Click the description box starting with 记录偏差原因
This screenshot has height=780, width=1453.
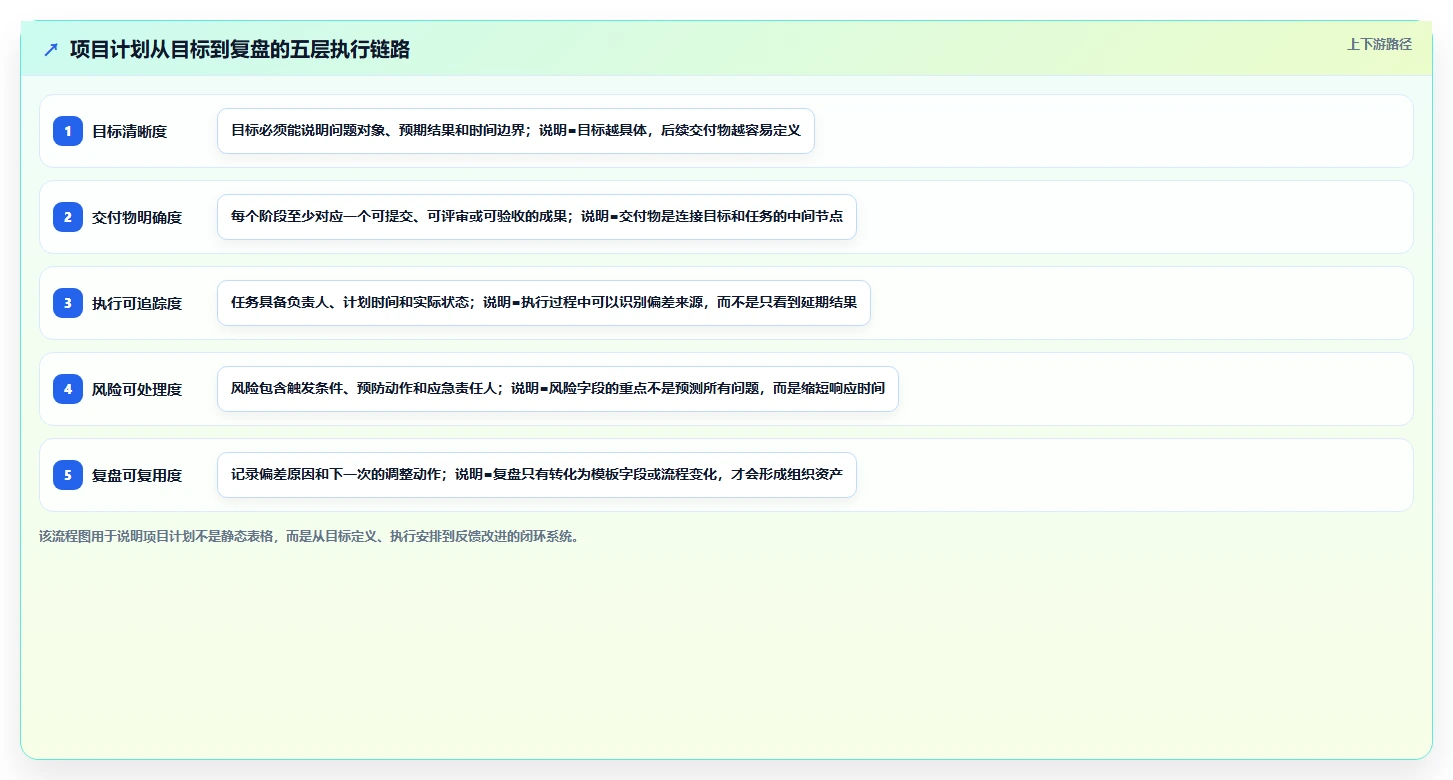537,475
